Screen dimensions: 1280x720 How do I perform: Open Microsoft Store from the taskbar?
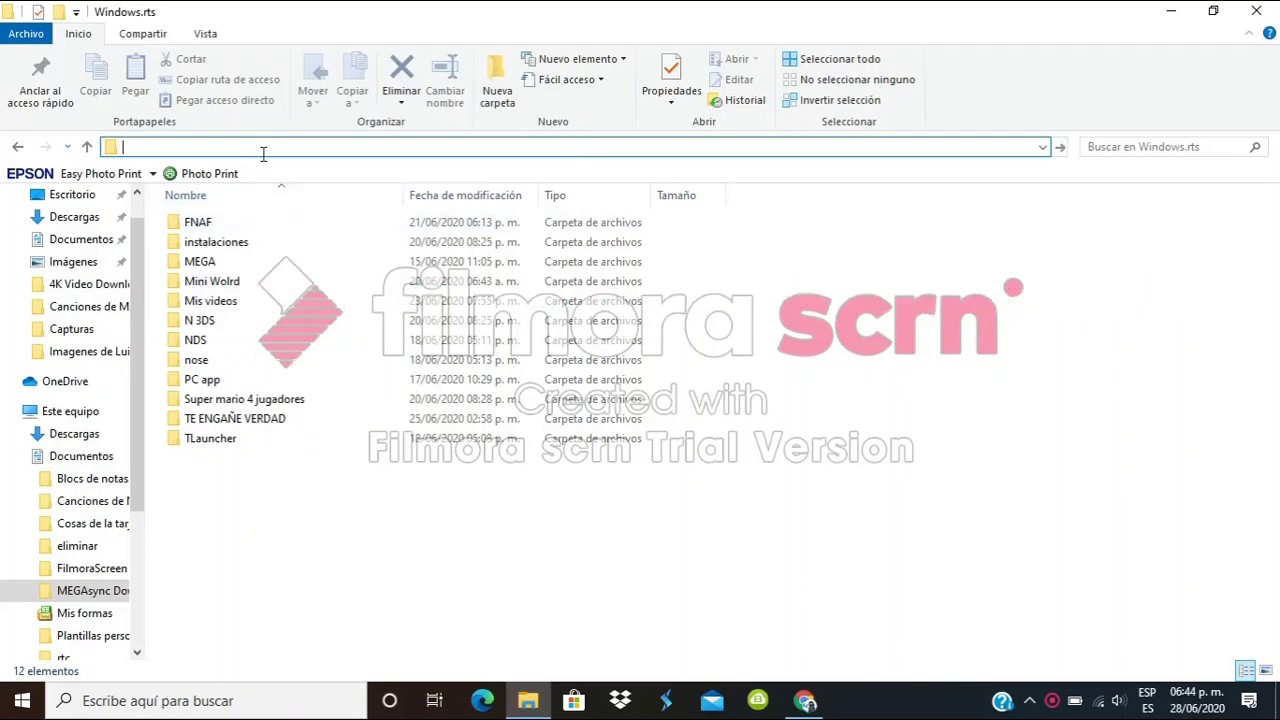tap(574, 701)
